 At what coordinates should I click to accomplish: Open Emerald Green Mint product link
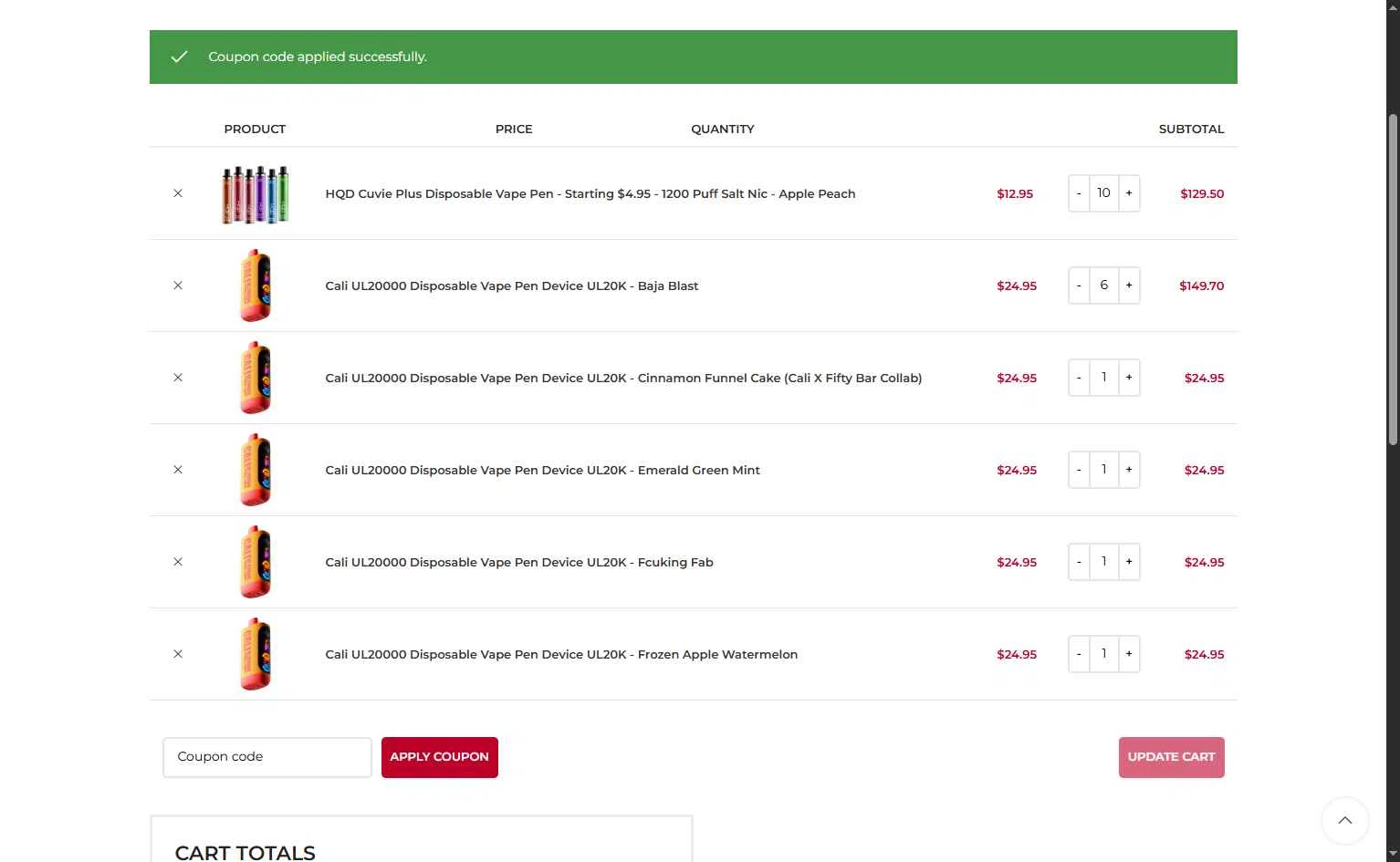click(542, 470)
